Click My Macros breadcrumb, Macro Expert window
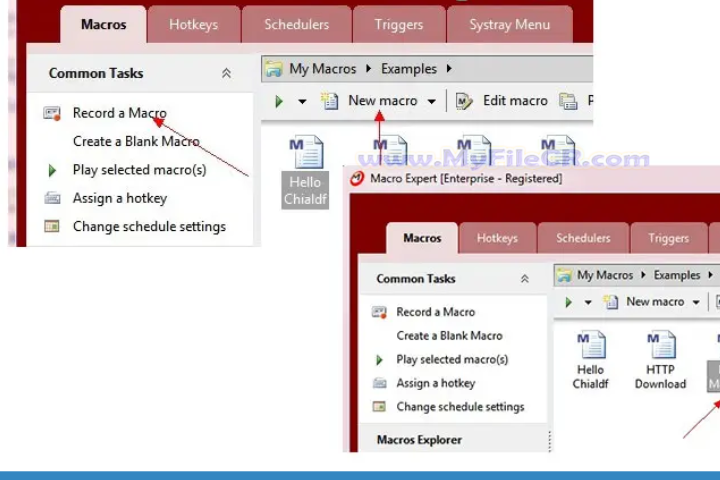The height and width of the screenshot is (480, 720). click(x=605, y=275)
